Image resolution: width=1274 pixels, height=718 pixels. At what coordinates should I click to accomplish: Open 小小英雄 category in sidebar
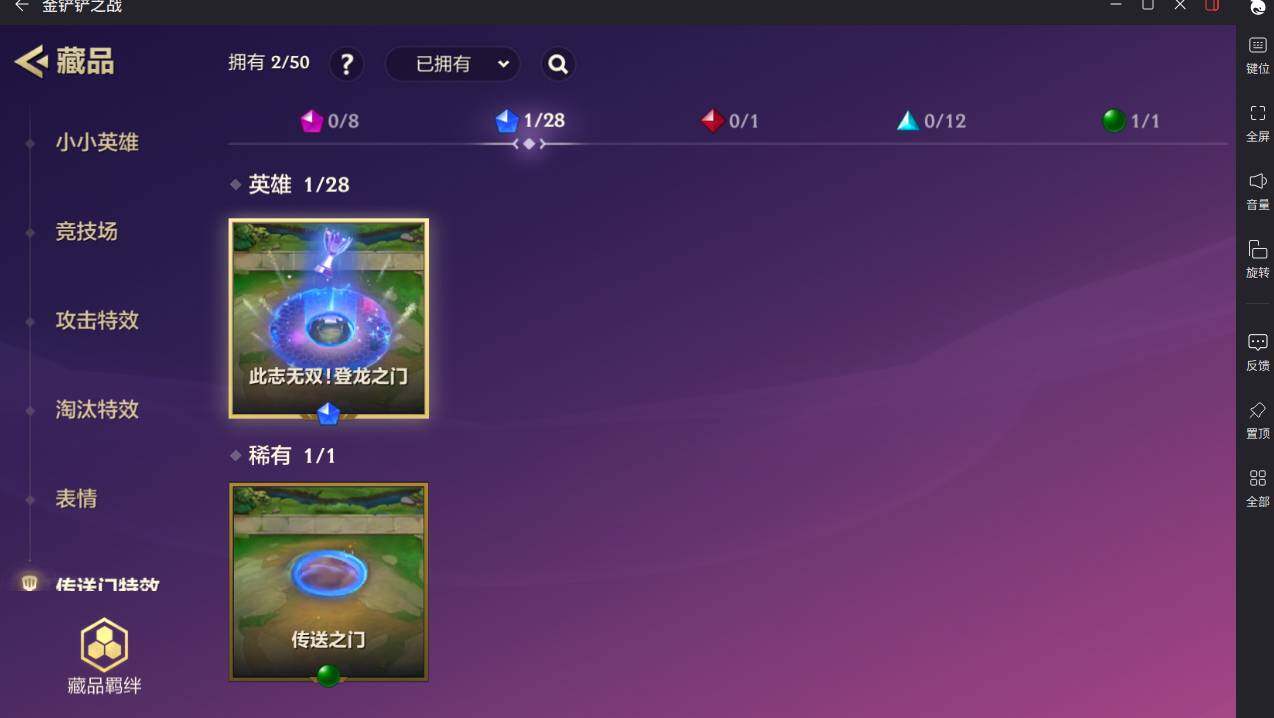tap(97, 142)
